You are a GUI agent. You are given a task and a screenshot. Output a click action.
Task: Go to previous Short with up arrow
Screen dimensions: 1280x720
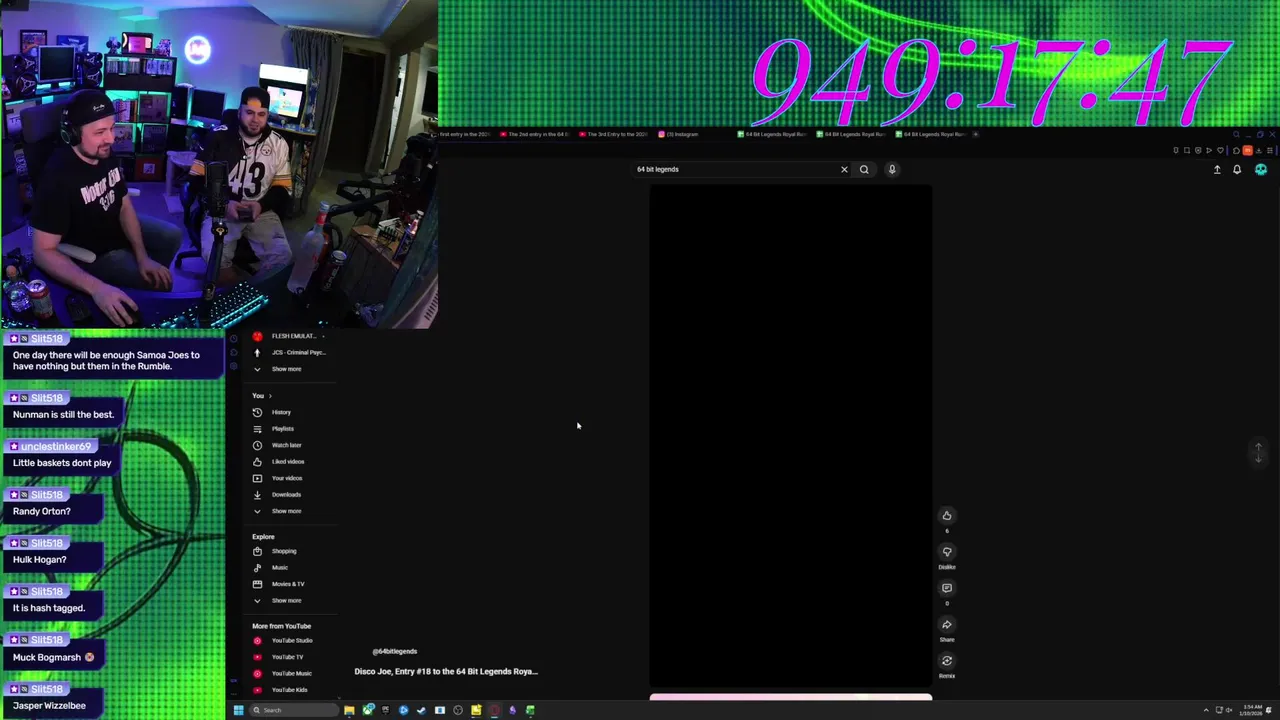[1259, 447]
